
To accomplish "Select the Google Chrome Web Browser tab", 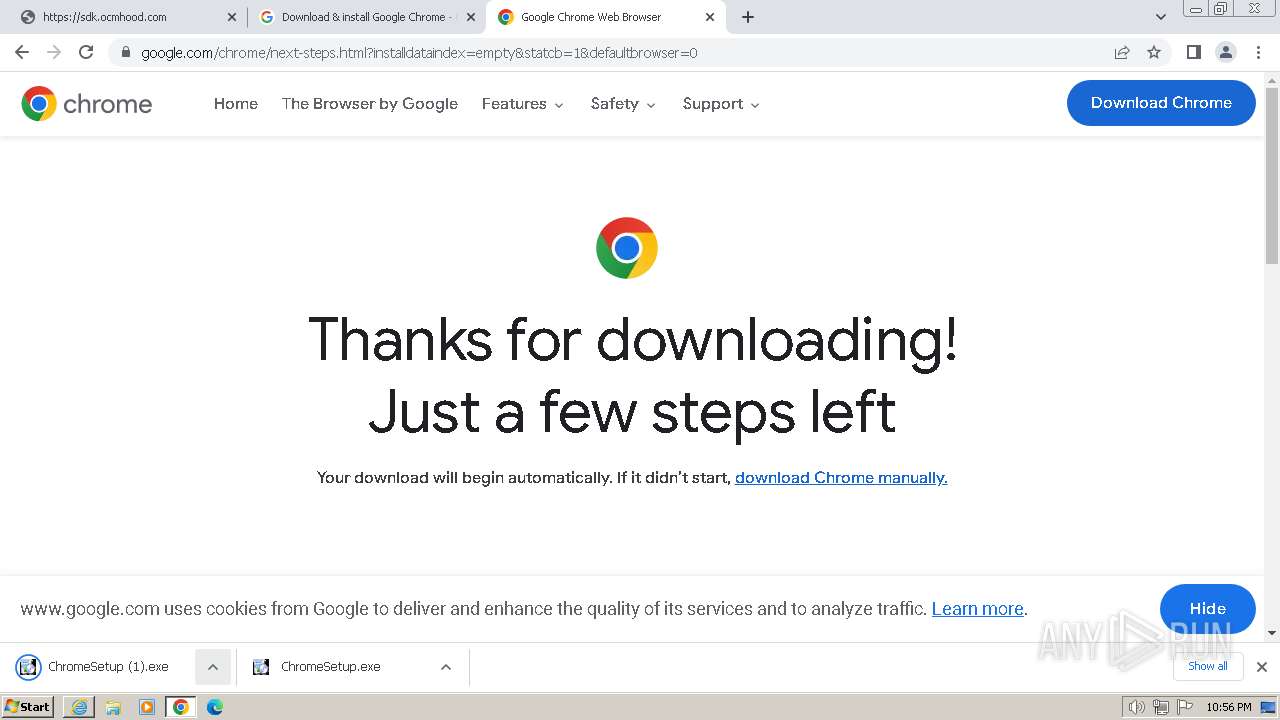I will tap(606, 17).
